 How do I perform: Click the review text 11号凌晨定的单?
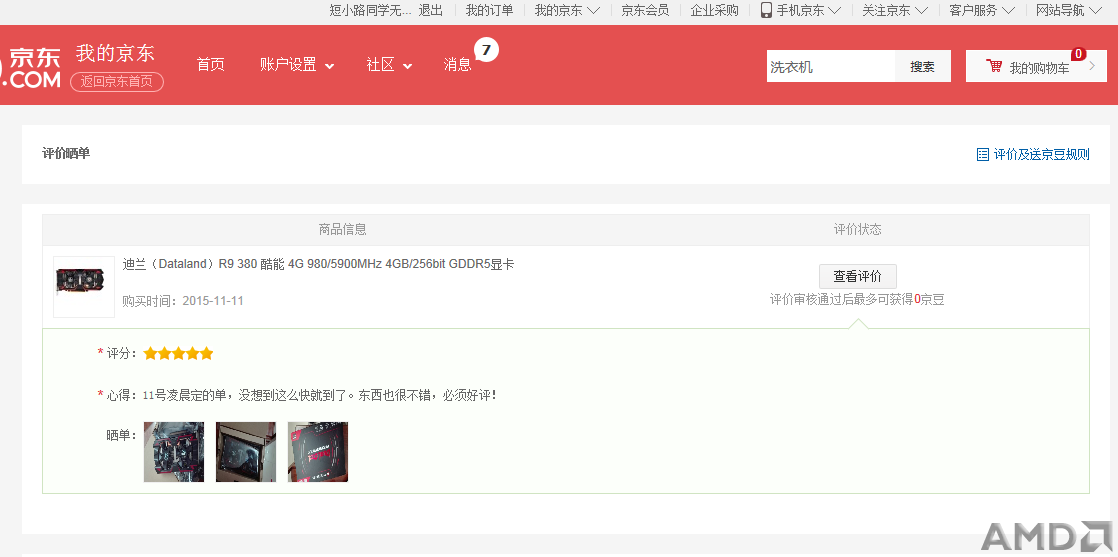185,394
